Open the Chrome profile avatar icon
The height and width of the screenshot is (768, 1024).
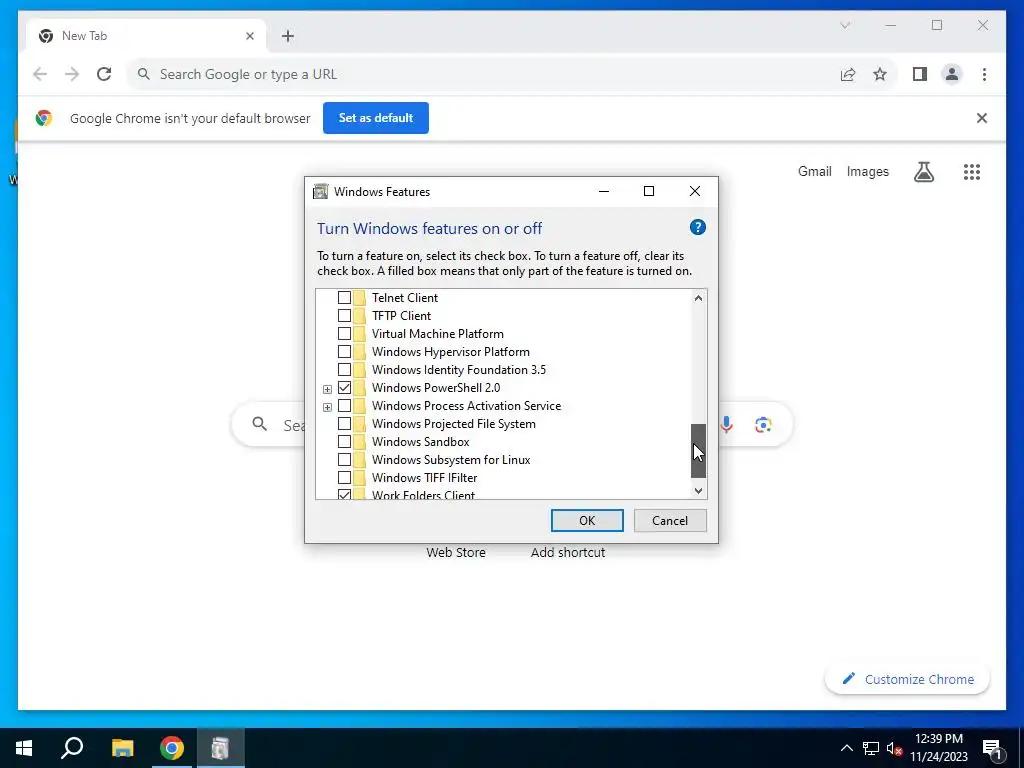click(x=952, y=74)
